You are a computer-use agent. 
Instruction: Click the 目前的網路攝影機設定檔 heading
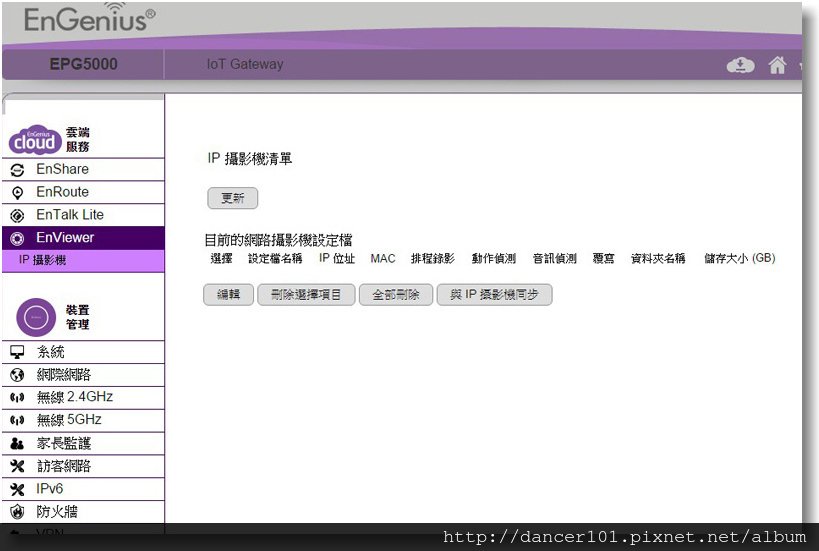pyautogui.click(x=278, y=240)
